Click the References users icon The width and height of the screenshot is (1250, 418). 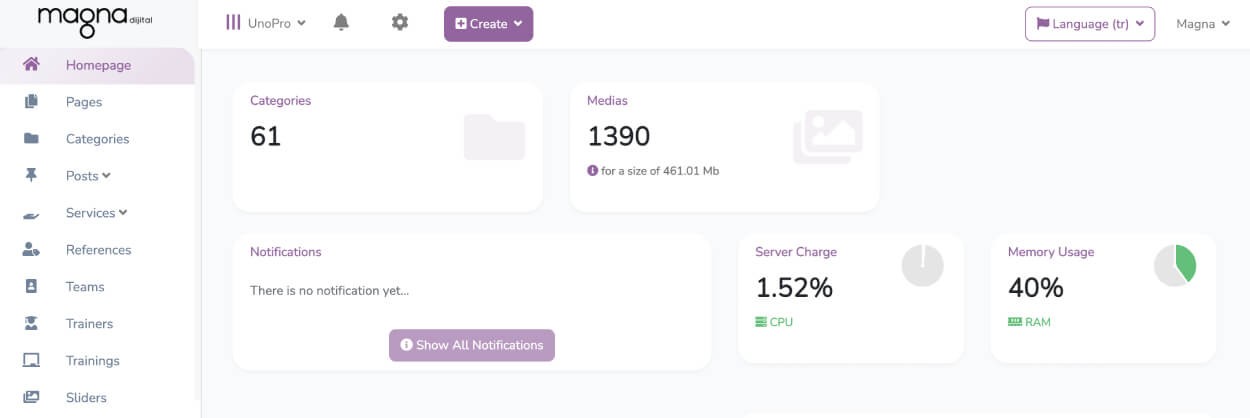click(x=31, y=250)
